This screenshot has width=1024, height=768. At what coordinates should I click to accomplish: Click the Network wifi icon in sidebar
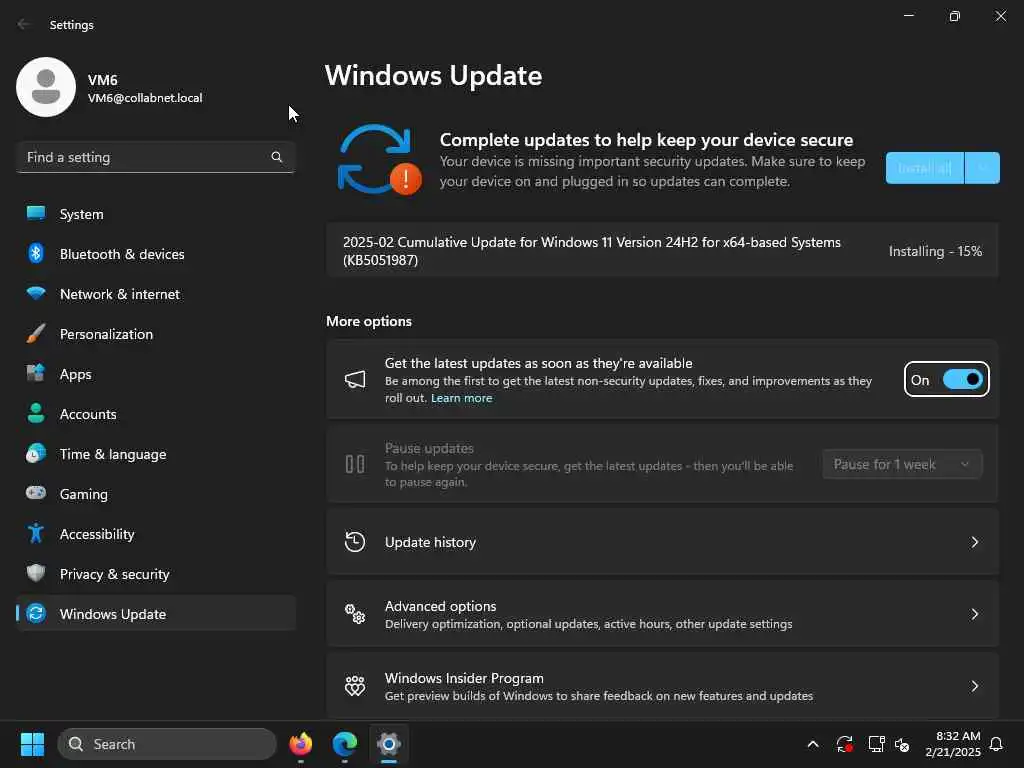coord(36,293)
